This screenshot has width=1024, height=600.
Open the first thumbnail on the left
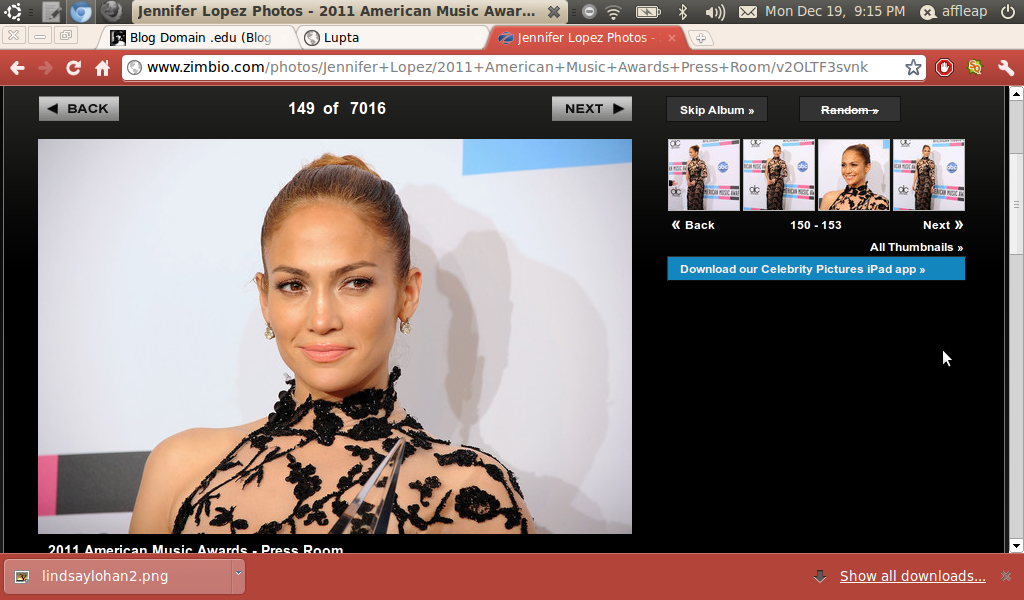(704, 175)
